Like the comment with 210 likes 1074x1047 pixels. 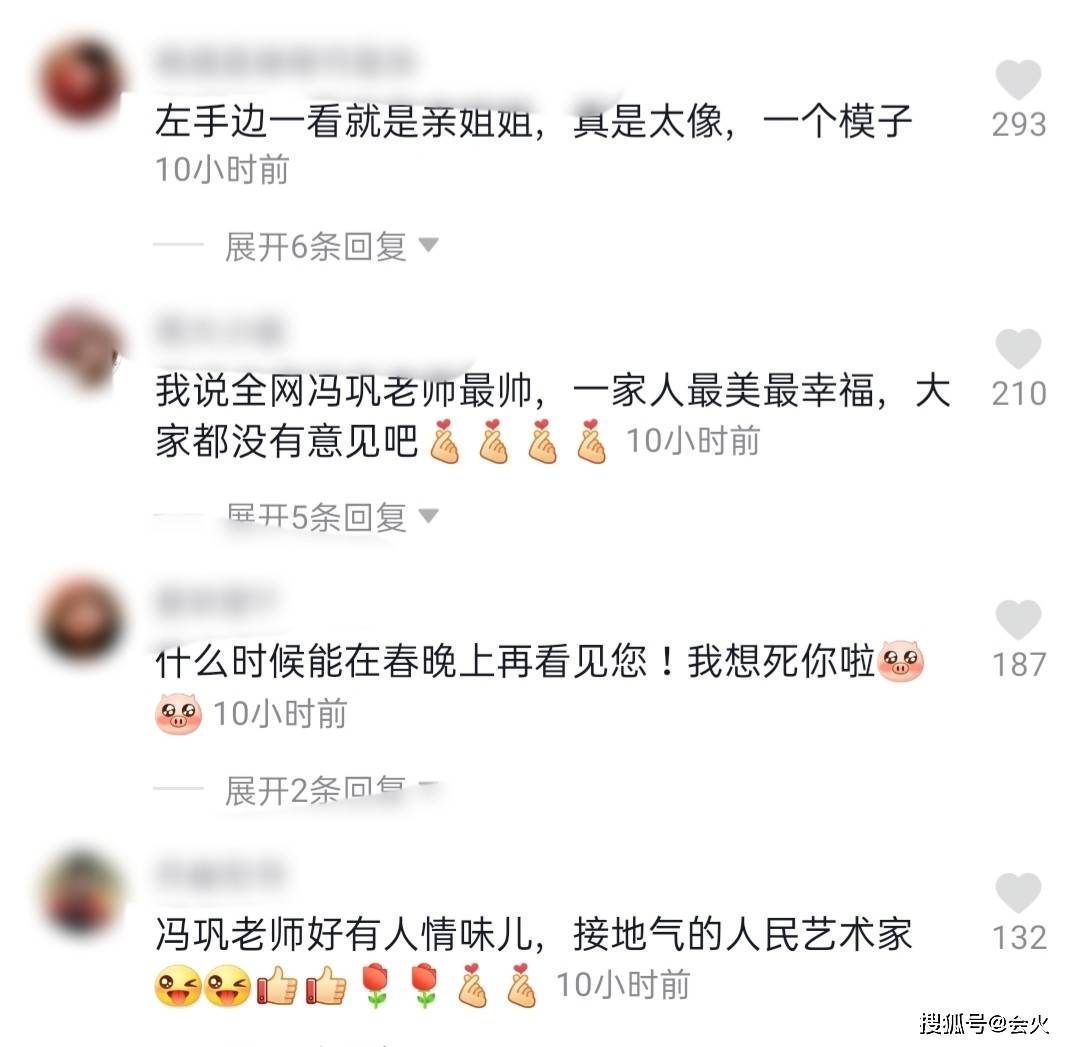click(x=1018, y=349)
